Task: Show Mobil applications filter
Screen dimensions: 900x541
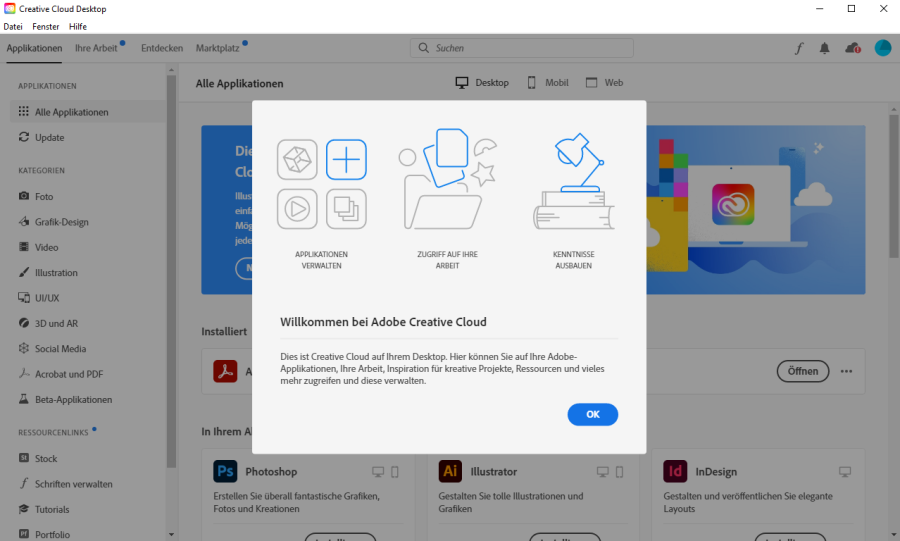Action: pos(548,83)
